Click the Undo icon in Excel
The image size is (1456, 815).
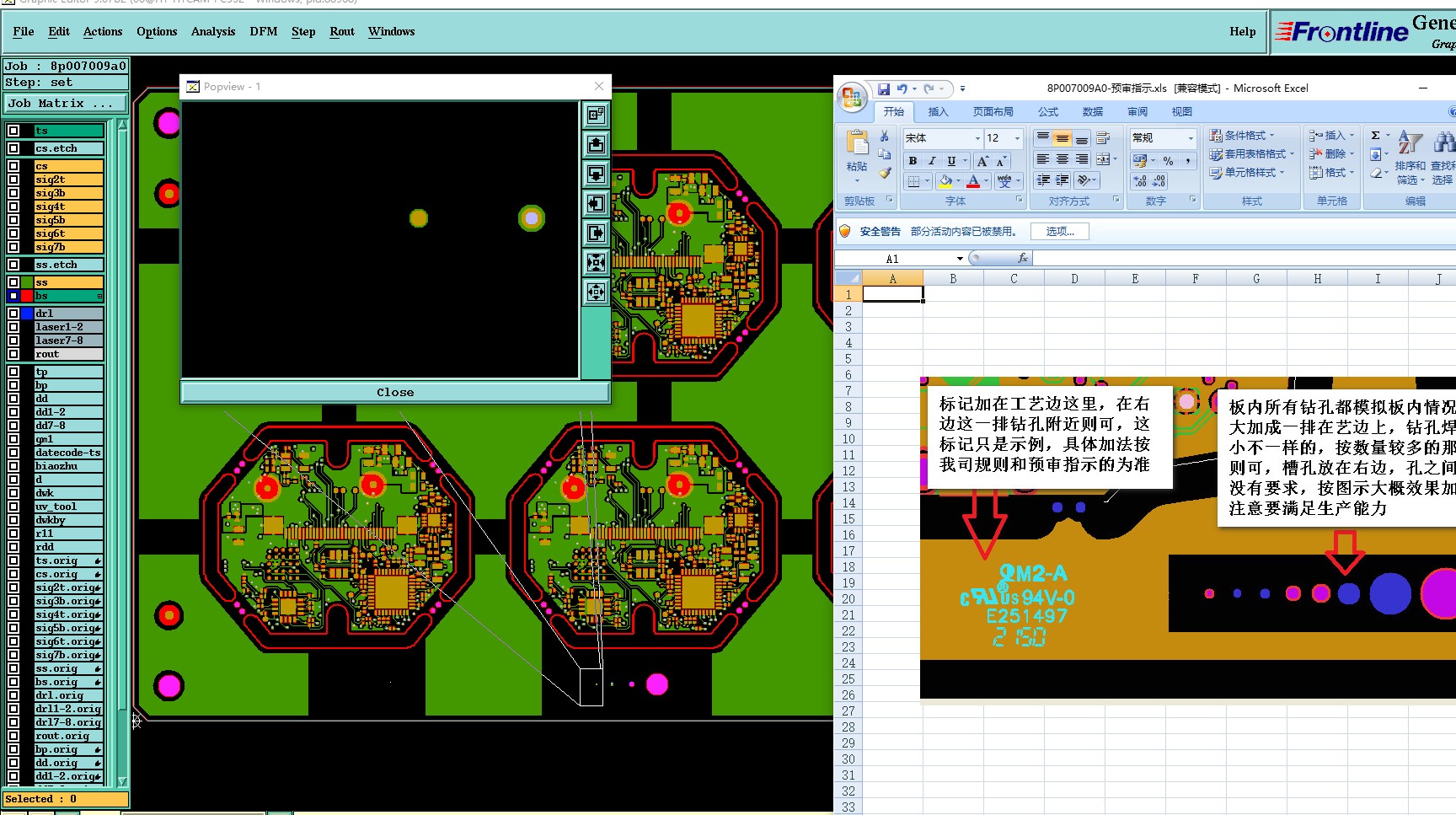[x=902, y=88]
